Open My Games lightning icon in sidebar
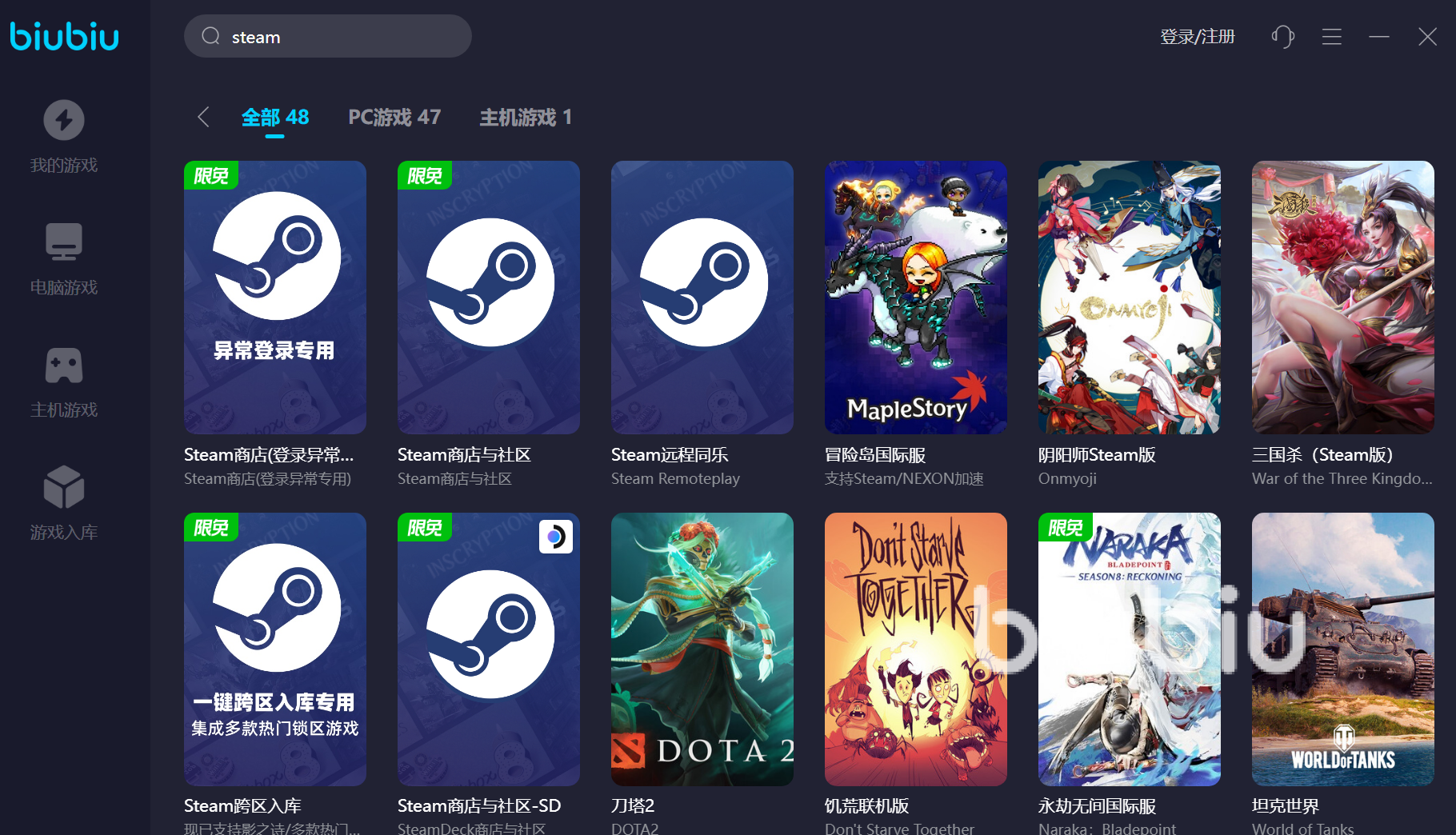This screenshot has width=1456, height=835. pyautogui.click(x=64, y=121)
